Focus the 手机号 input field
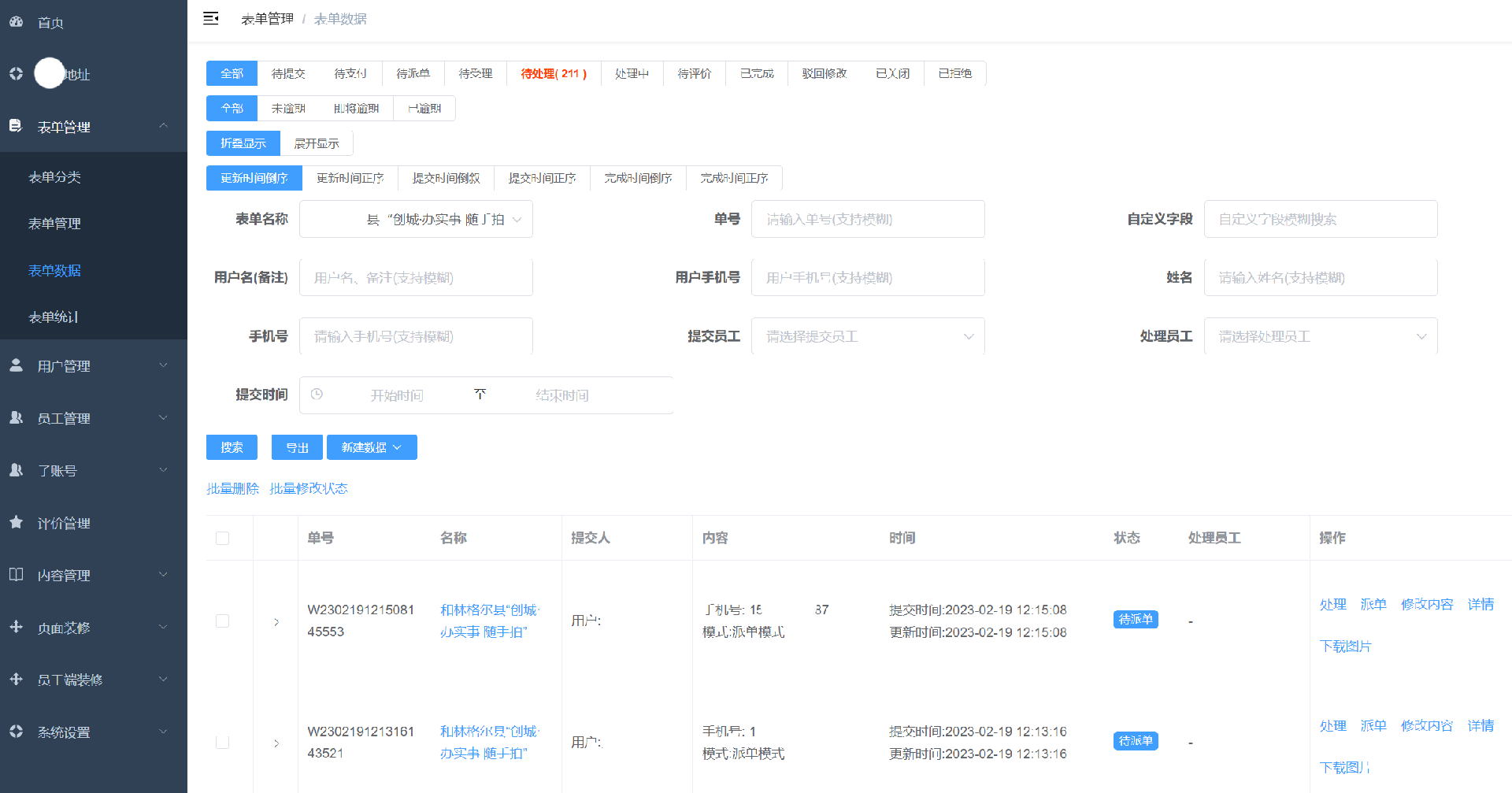Image resolution: width=1512 pixels, height=793 pixels. [x=416, y=336]
